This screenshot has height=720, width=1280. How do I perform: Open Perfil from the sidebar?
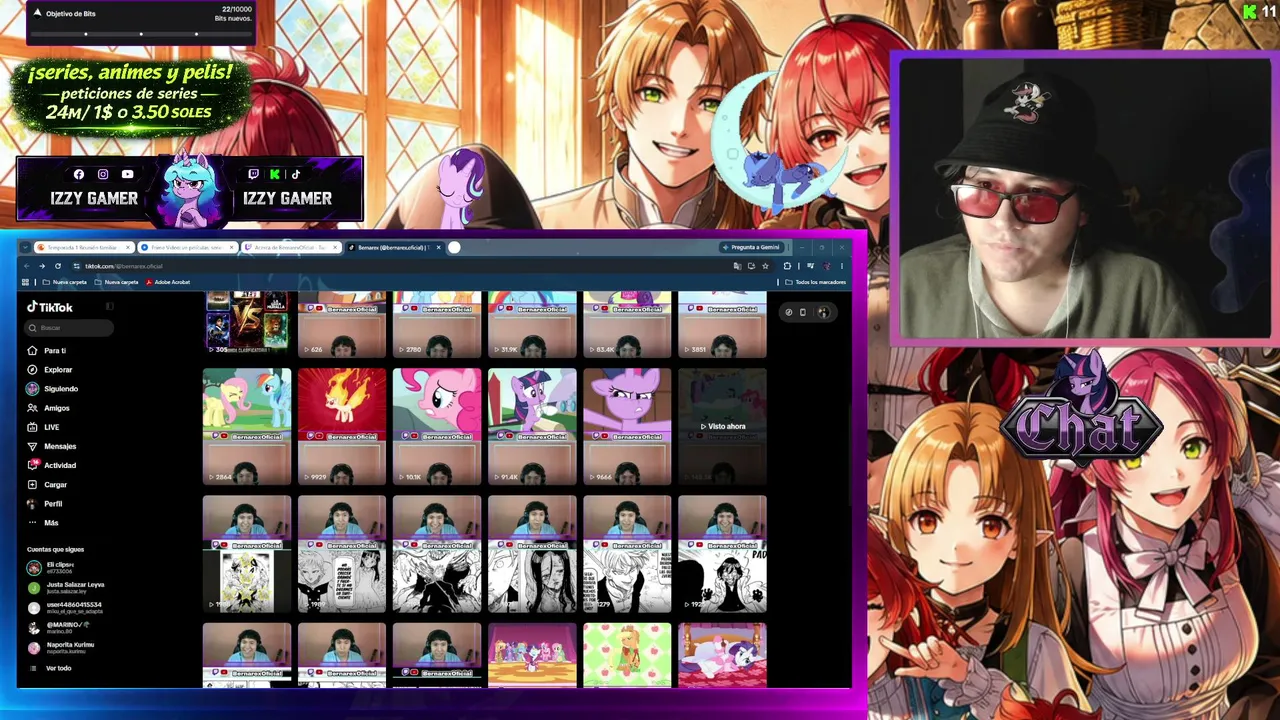click(x=45, y=504)
